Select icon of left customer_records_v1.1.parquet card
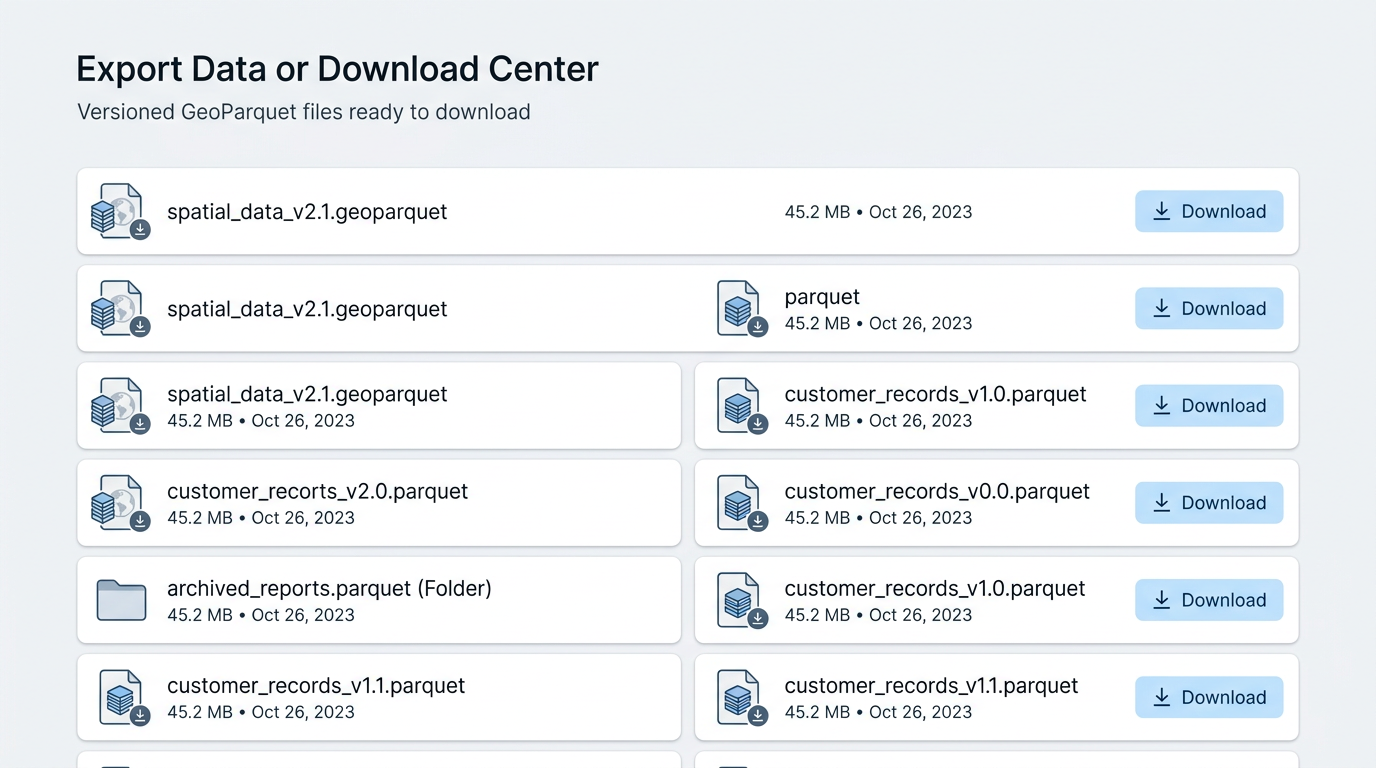This screenshot has height=768, width=1376. point(122,697)
